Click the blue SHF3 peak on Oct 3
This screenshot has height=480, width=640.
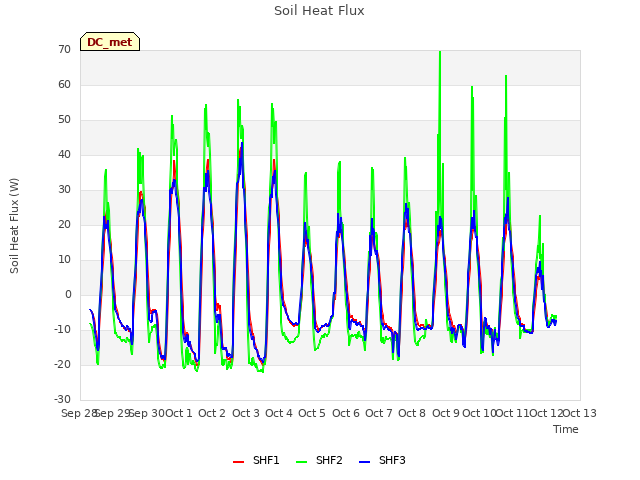pyautogui.click(x=242, y=144)
